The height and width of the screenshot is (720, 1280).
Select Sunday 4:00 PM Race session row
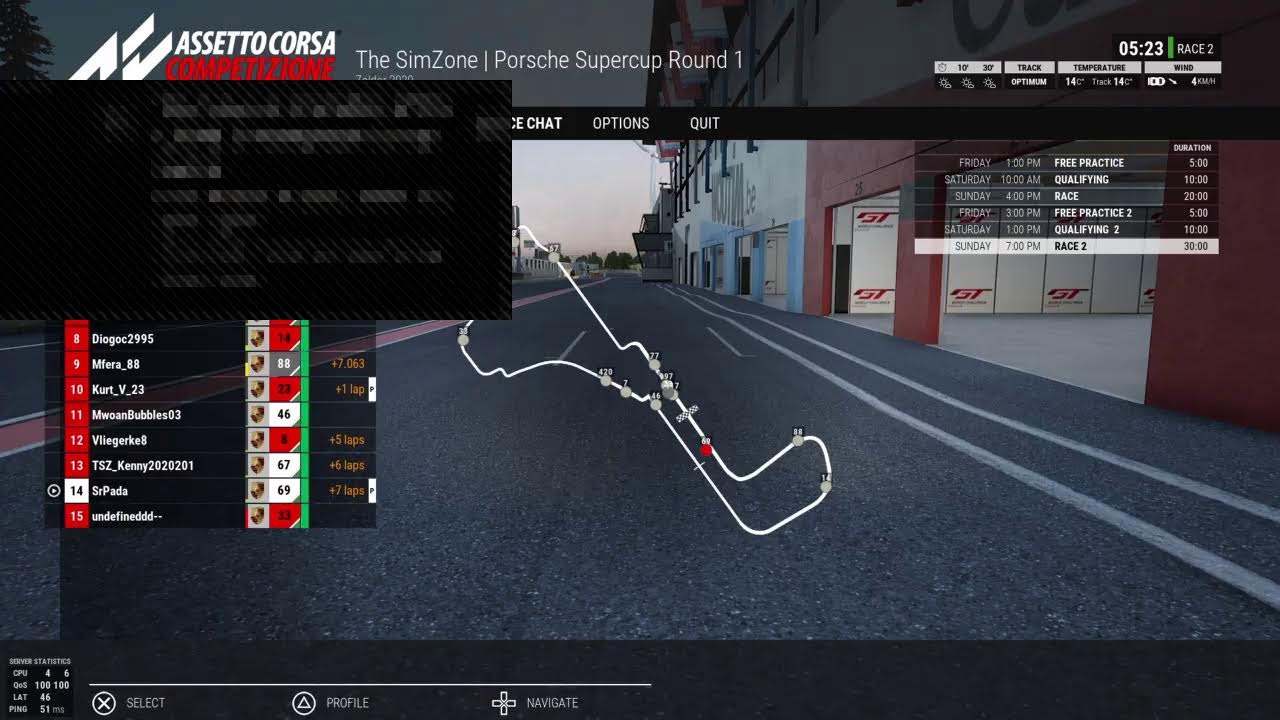[x=1066, y=196]
